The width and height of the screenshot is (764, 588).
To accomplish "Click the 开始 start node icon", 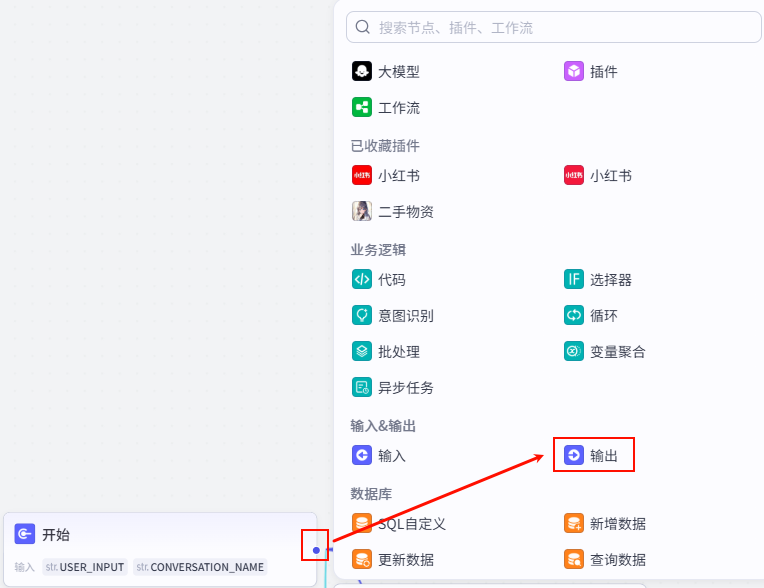I will [24, 534].
